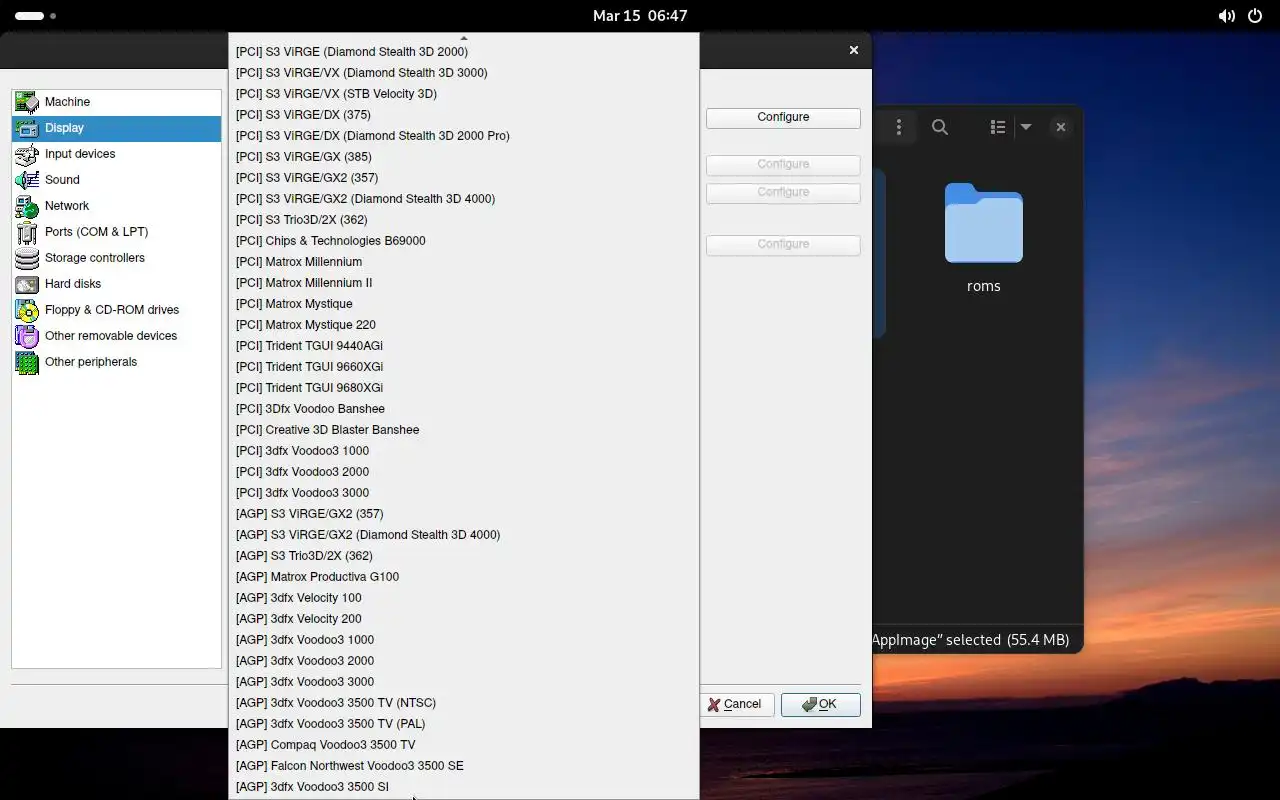Choose [PCI] 3dfx Voodoo3 2000

pos(463,472)
